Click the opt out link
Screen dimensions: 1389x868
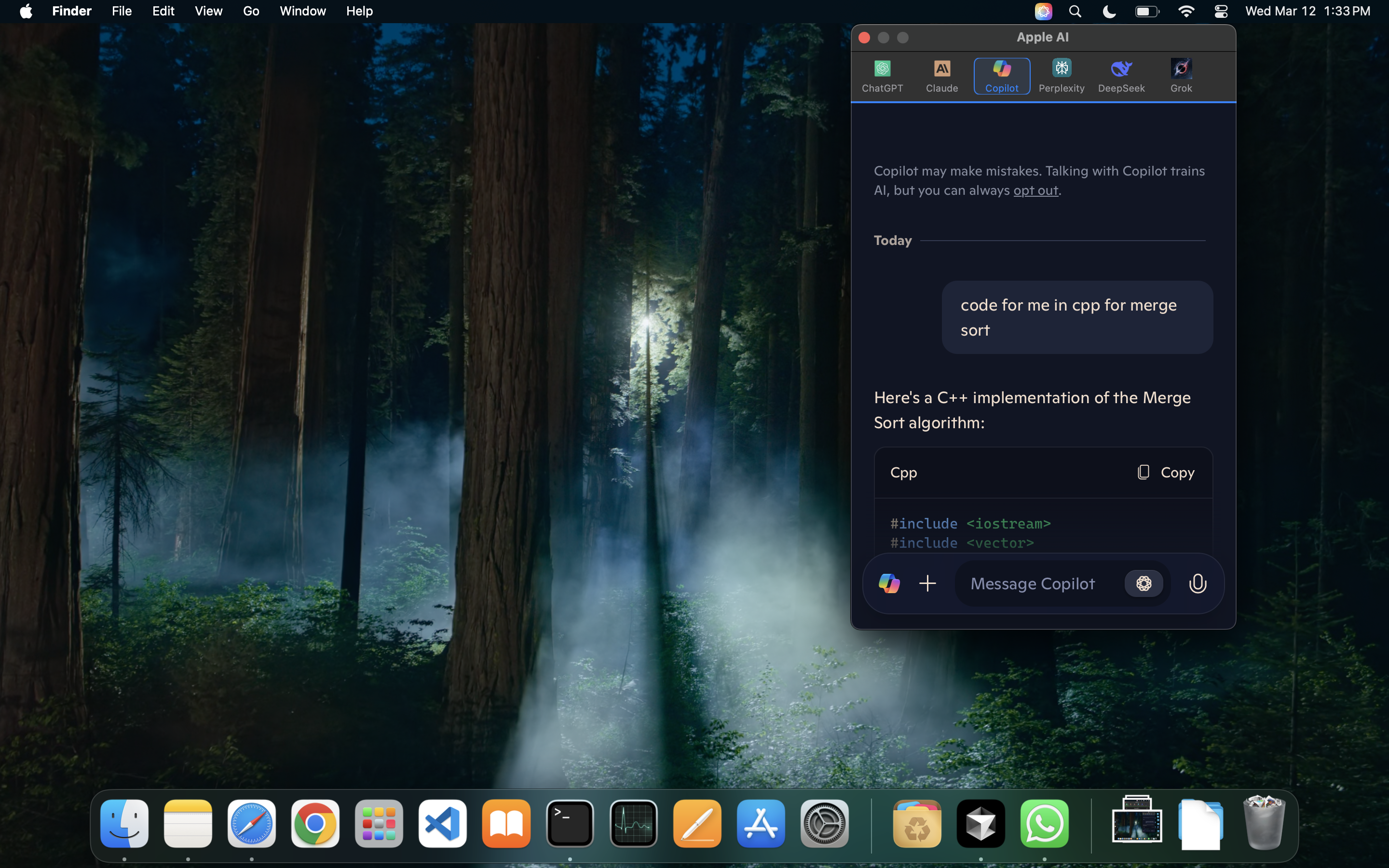[1035, 190]
